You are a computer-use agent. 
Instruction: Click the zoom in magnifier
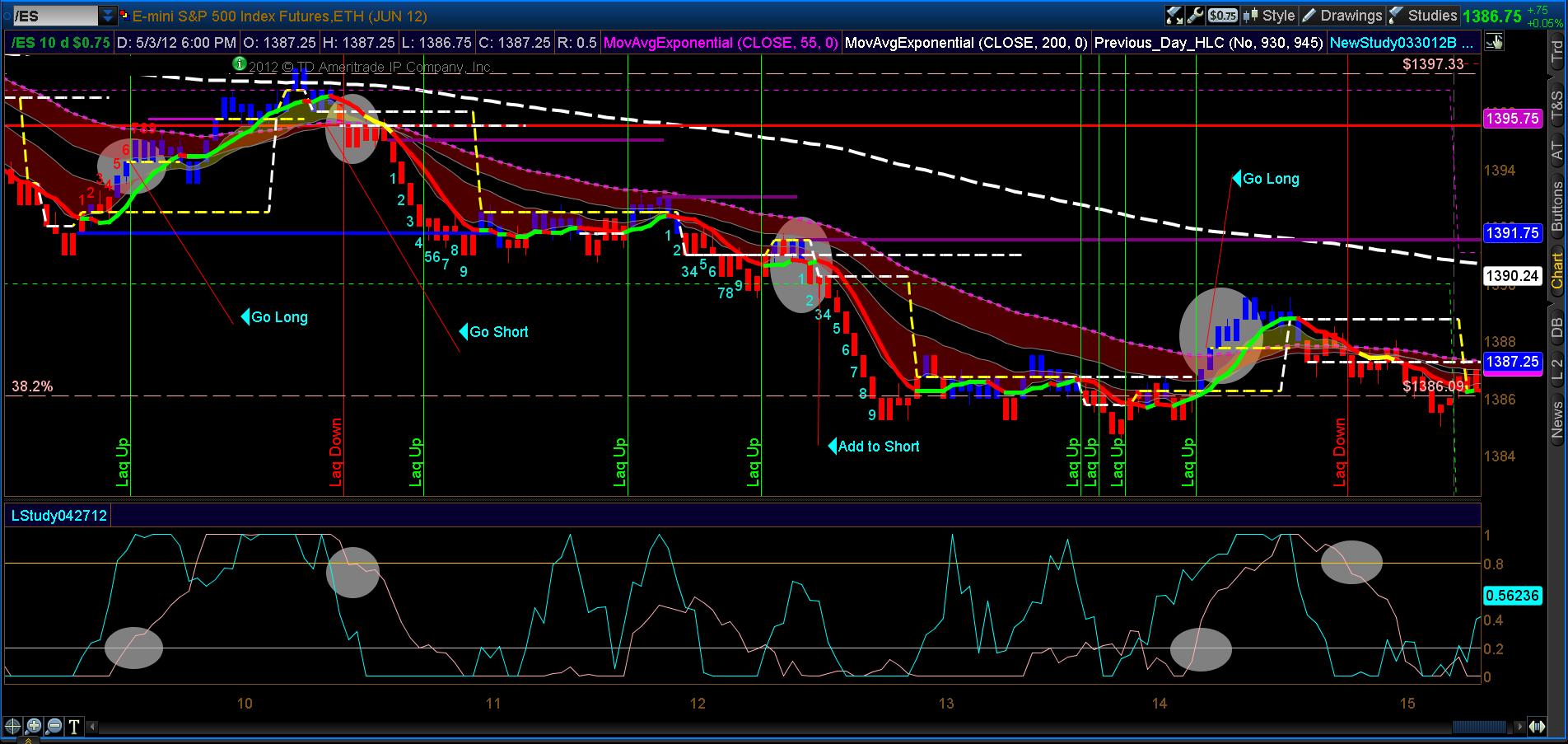pyautogui.click(x=33, y=726)
